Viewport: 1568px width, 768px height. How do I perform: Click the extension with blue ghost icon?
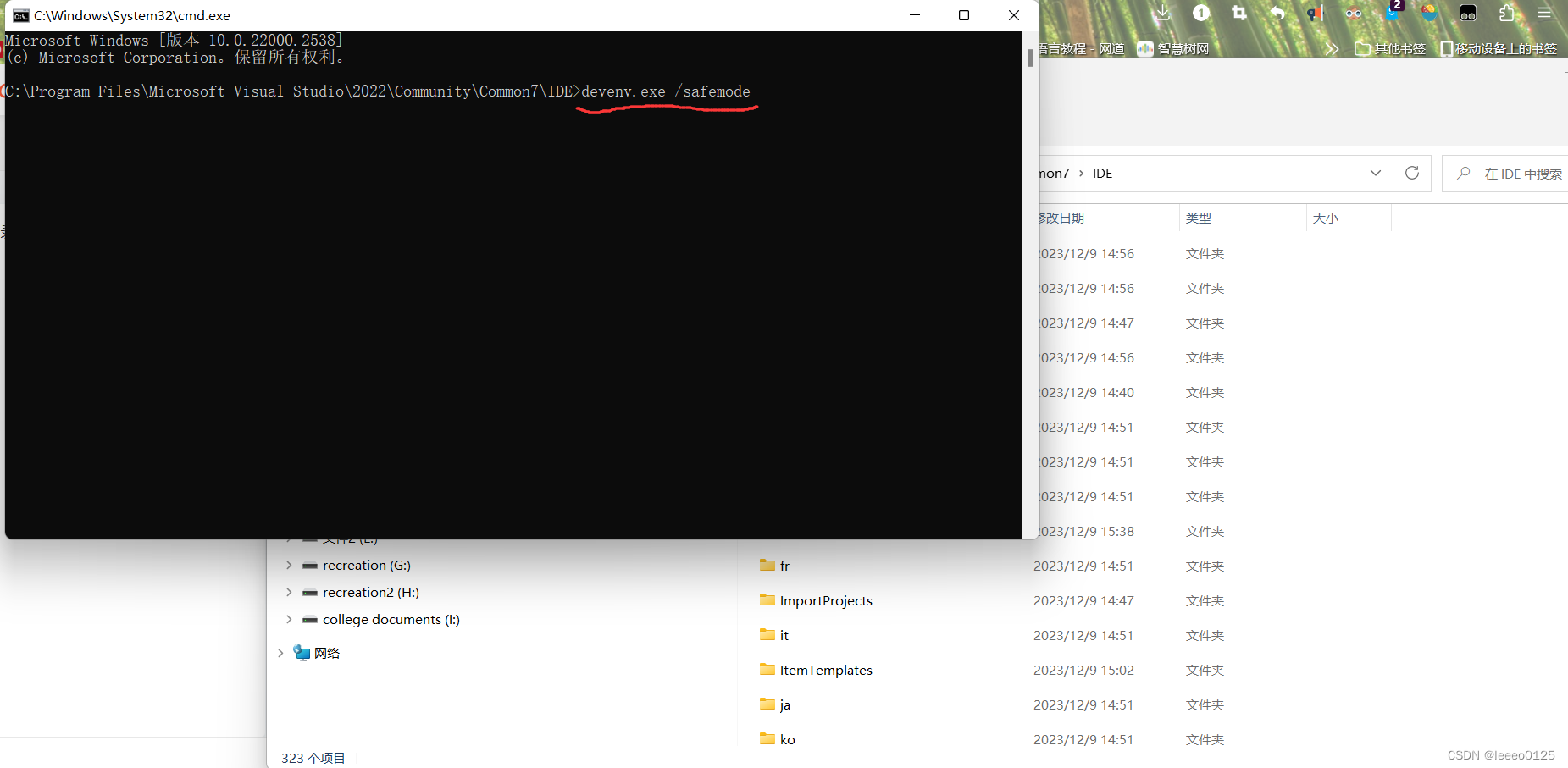tap(1392, 14)
